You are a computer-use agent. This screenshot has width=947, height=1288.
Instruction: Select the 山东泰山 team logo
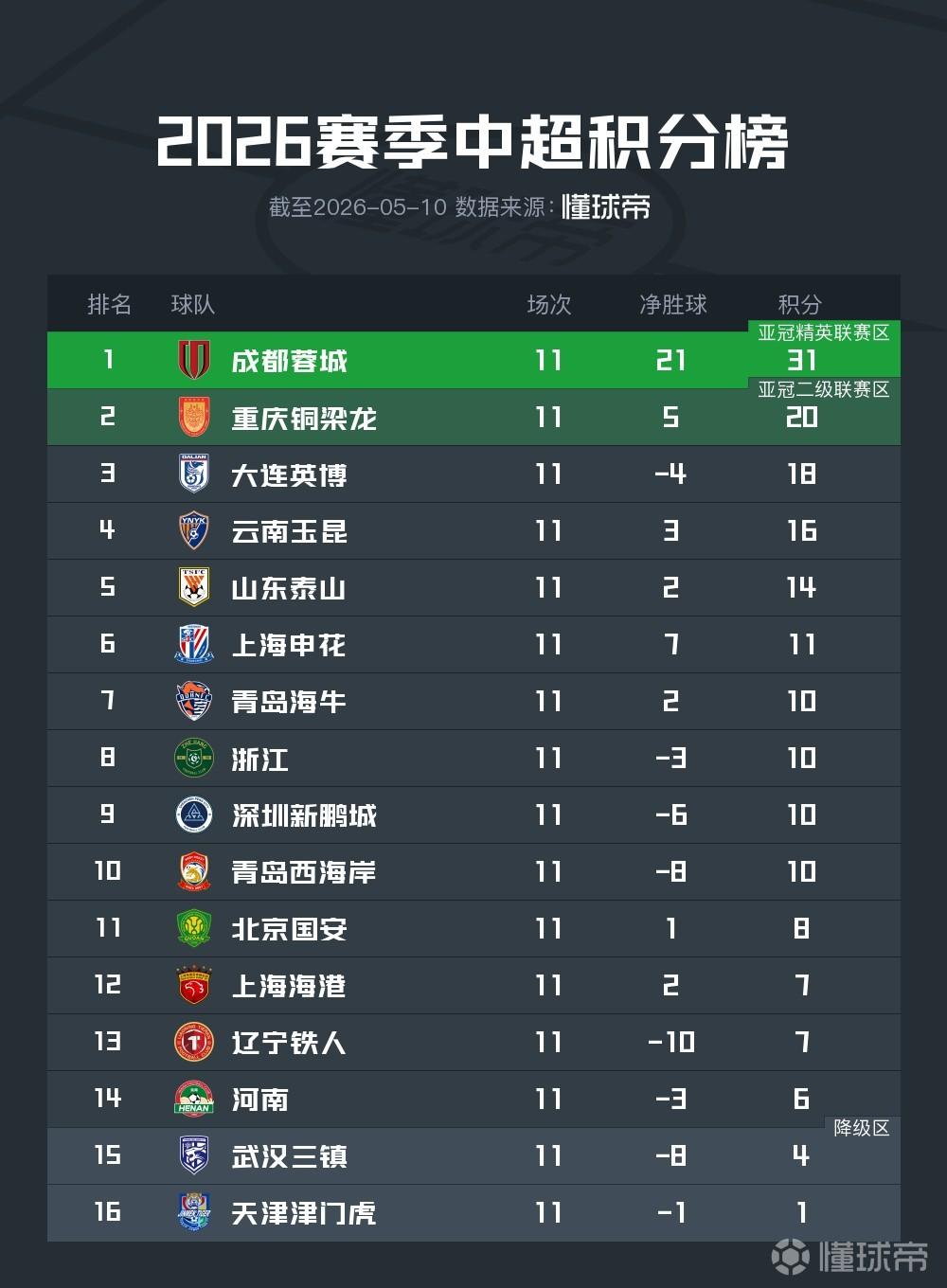[x=194, y=587]
